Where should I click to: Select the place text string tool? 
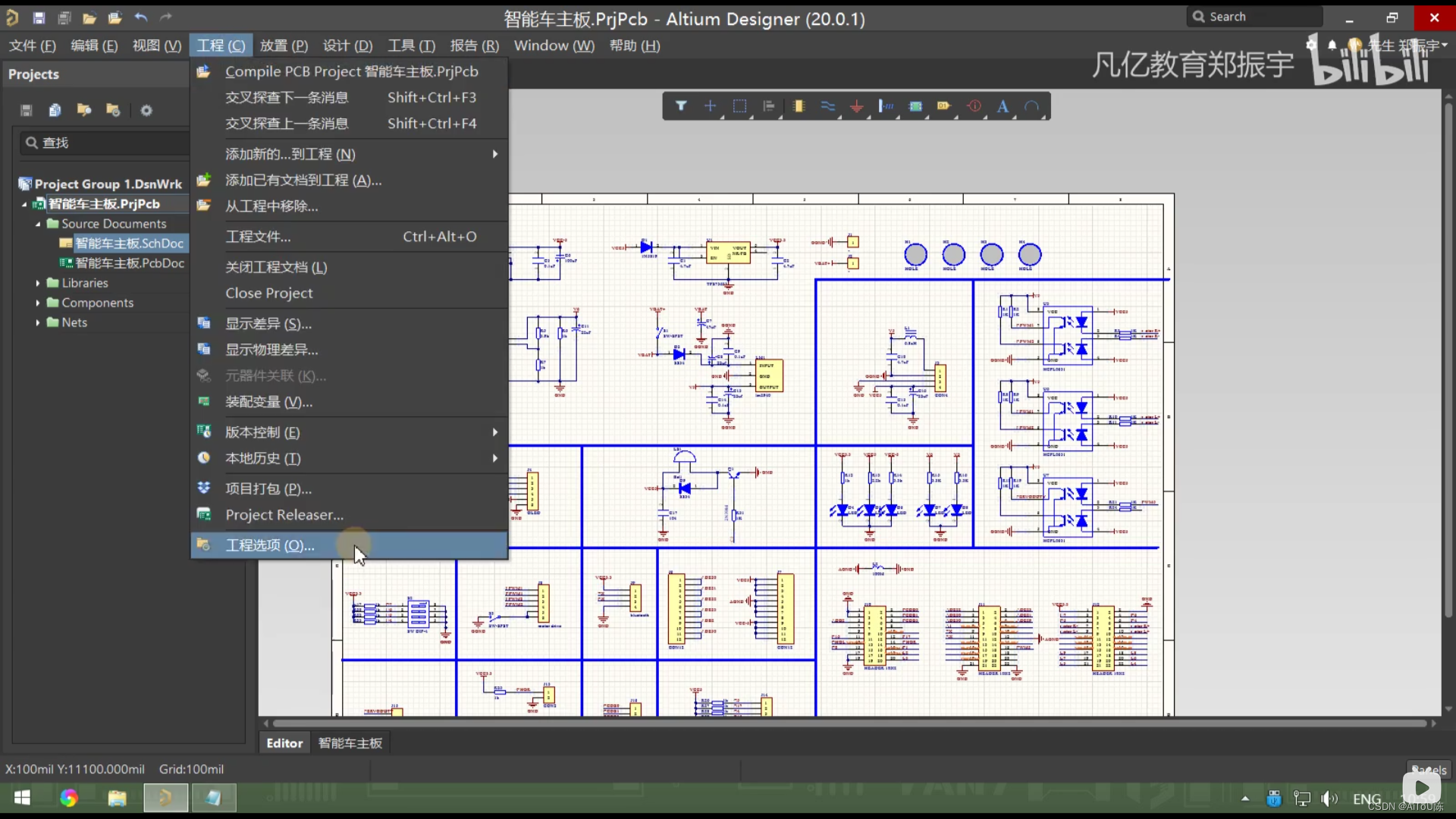(1003, 106)
